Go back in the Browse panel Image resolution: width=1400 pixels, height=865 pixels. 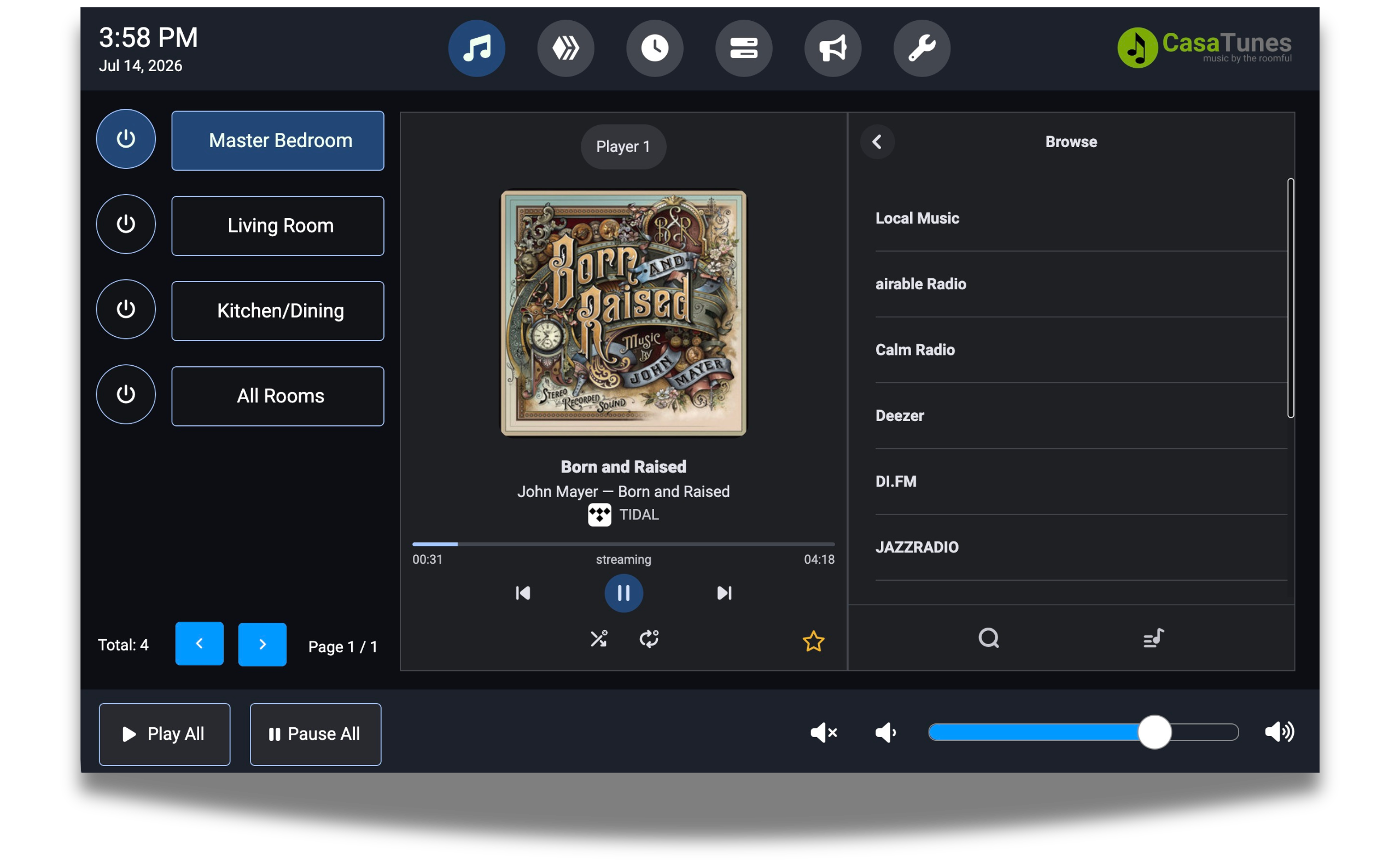877,142
